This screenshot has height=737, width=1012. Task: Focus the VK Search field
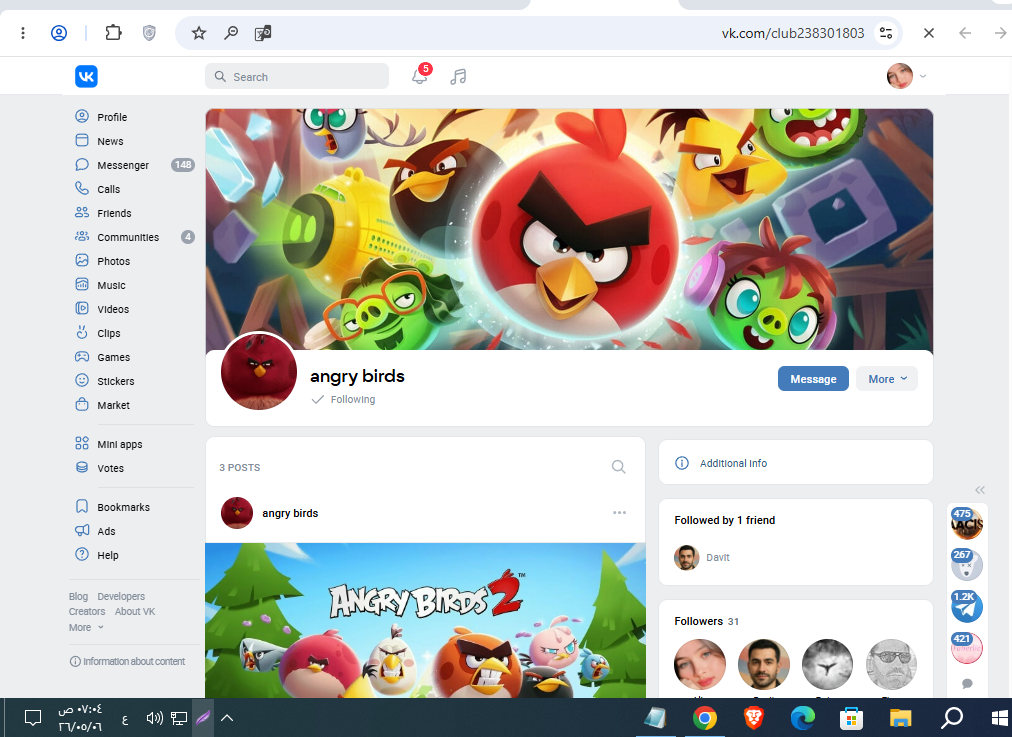point(297,76)
